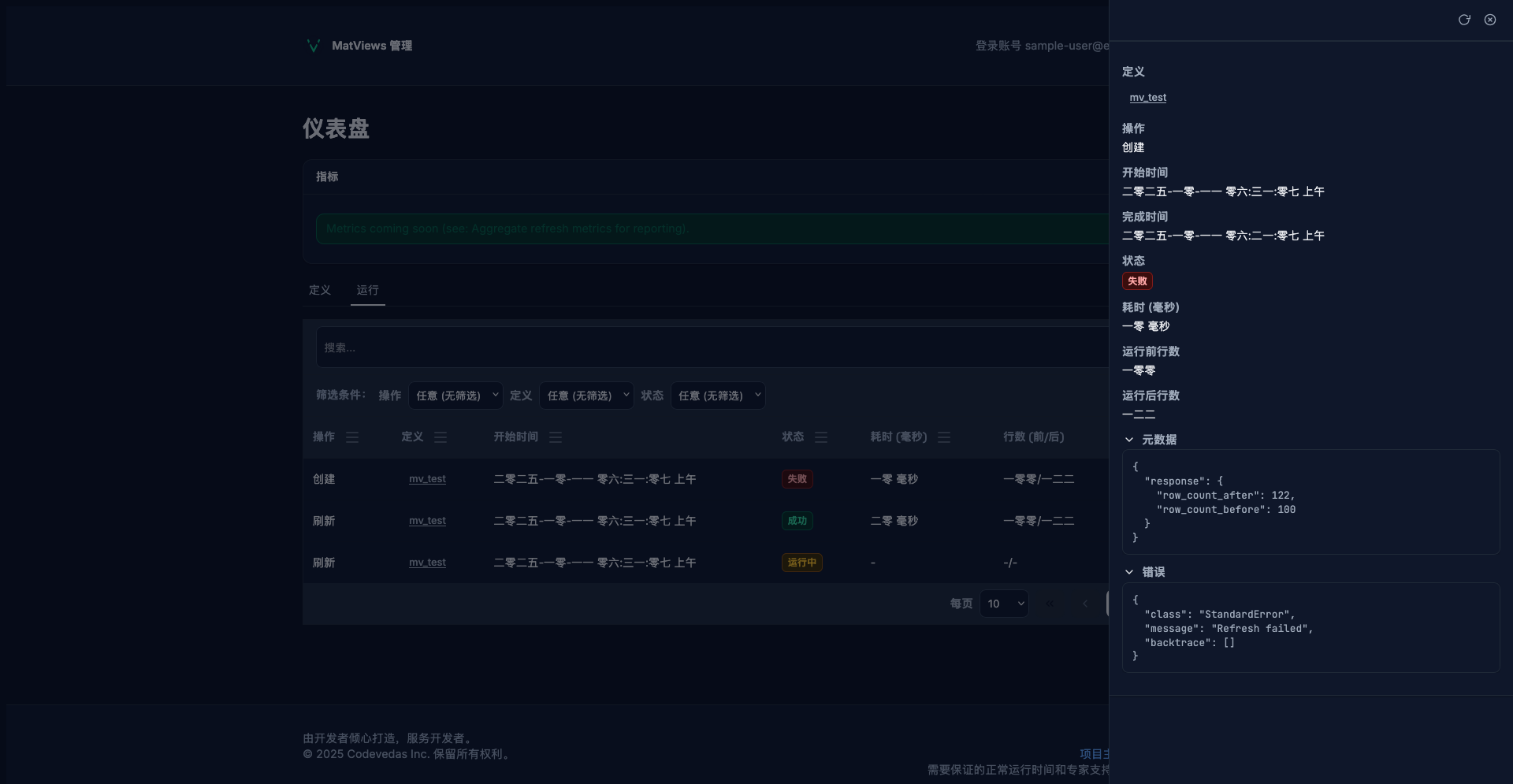Viewport: 1513px width, 784px height.
Task: Open the sort menu icon for 操作 column
Action: pyautogui.click(x=352, y=437)
